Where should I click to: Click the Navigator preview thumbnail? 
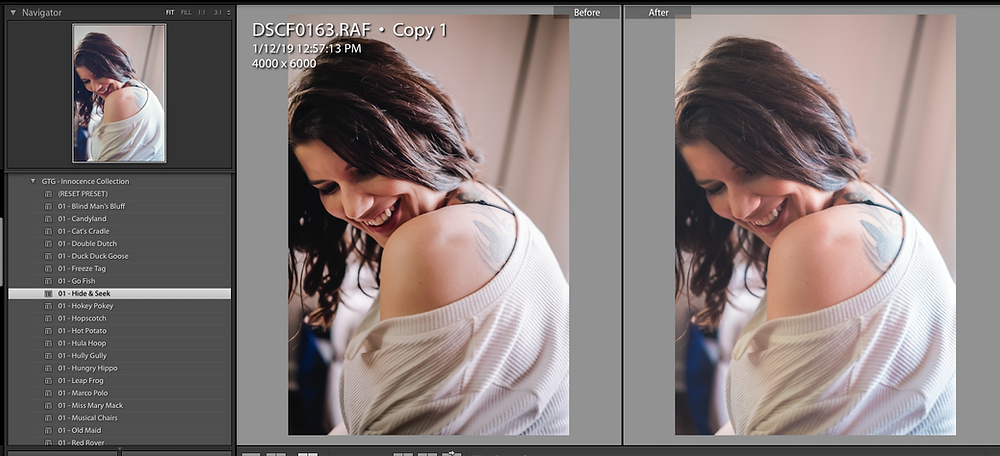pos(119,93)
